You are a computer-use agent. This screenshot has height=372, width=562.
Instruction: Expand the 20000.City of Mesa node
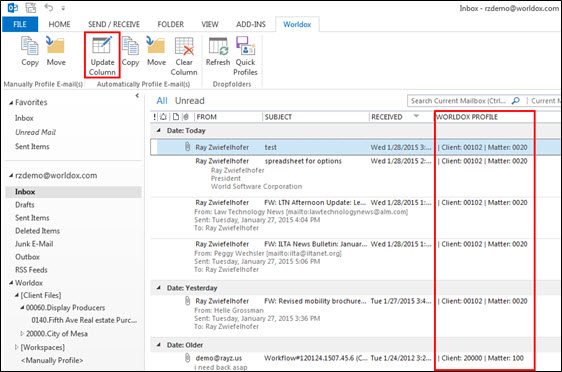point(22,334)
